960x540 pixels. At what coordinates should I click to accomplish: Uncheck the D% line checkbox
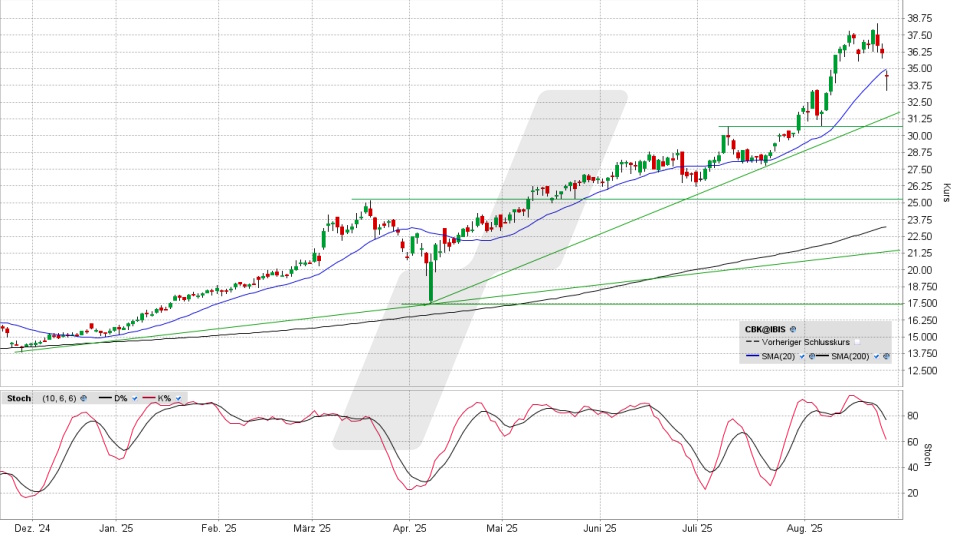(135, 399)
